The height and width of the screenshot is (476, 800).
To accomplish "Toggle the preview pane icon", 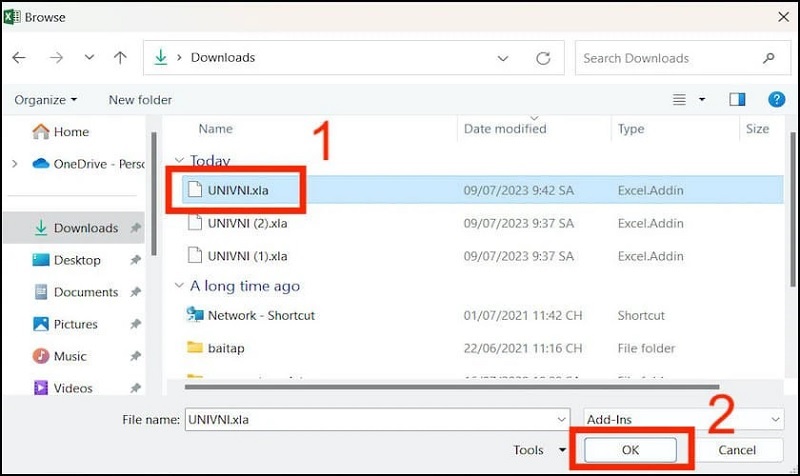I will (x=737, y=99).
